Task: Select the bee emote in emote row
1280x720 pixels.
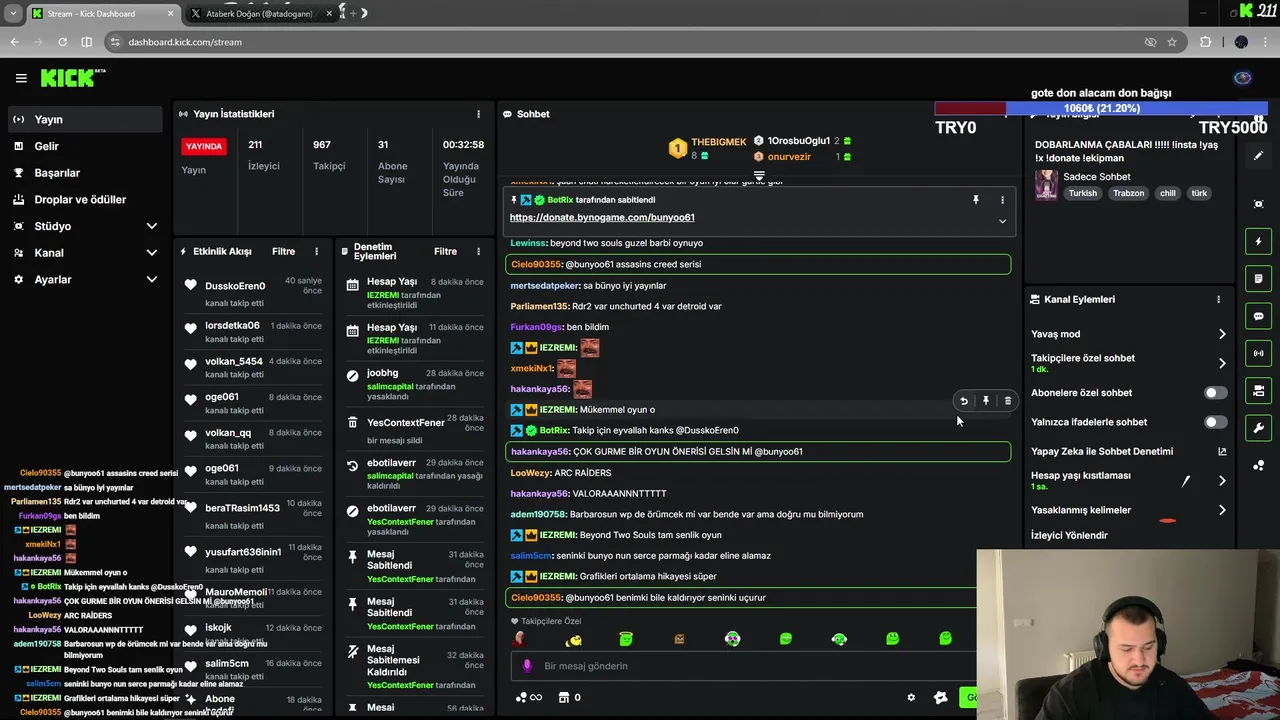Action: [573, 640]
